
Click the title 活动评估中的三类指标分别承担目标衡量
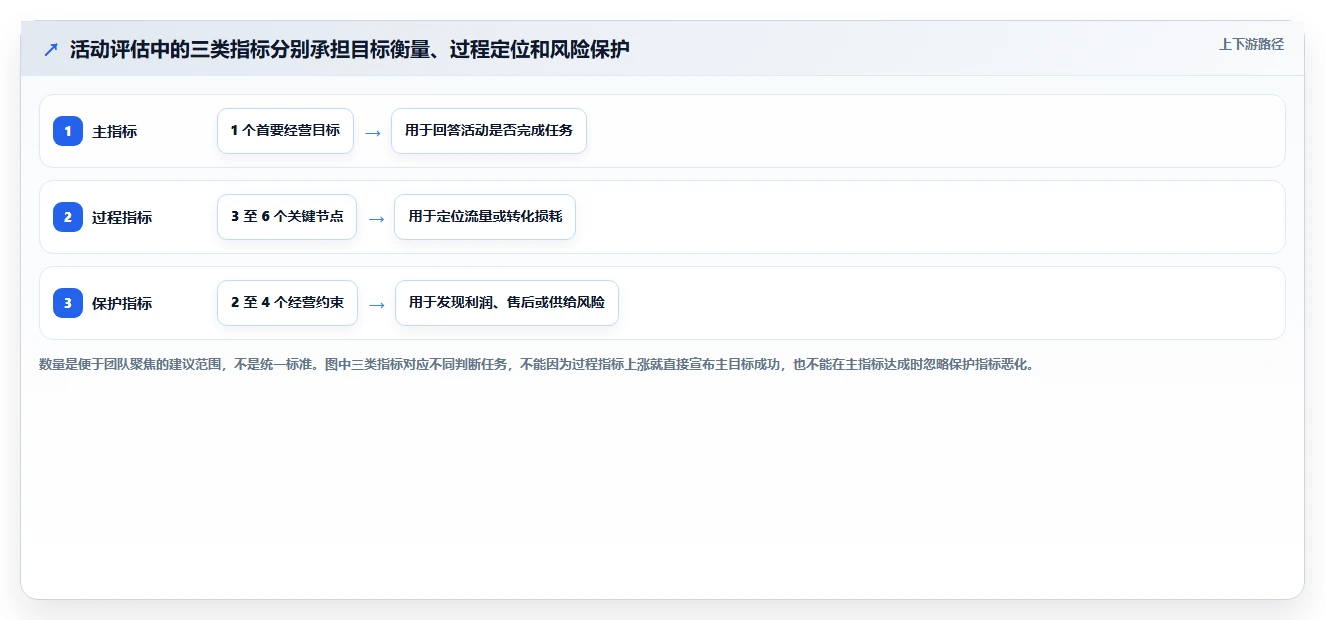coord(350,49)
